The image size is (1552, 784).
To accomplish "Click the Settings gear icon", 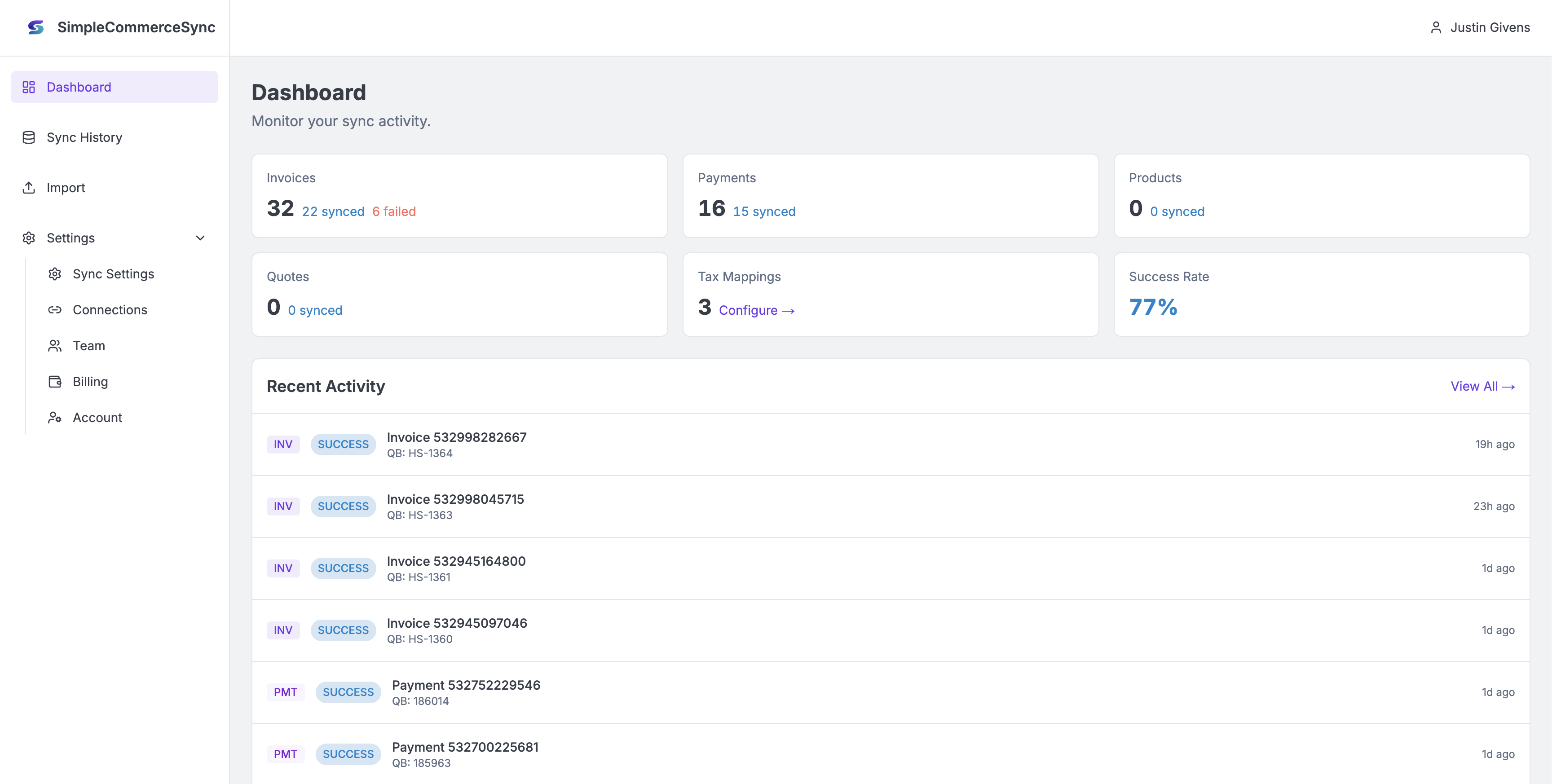I will point(28,238).
